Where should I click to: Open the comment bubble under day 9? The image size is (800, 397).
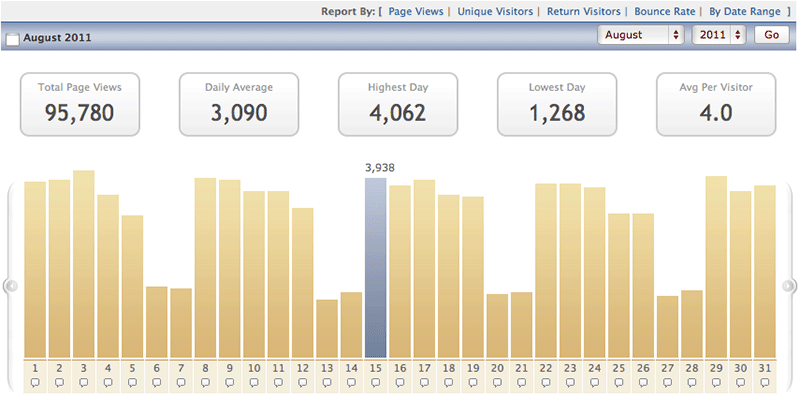[230, 382]
